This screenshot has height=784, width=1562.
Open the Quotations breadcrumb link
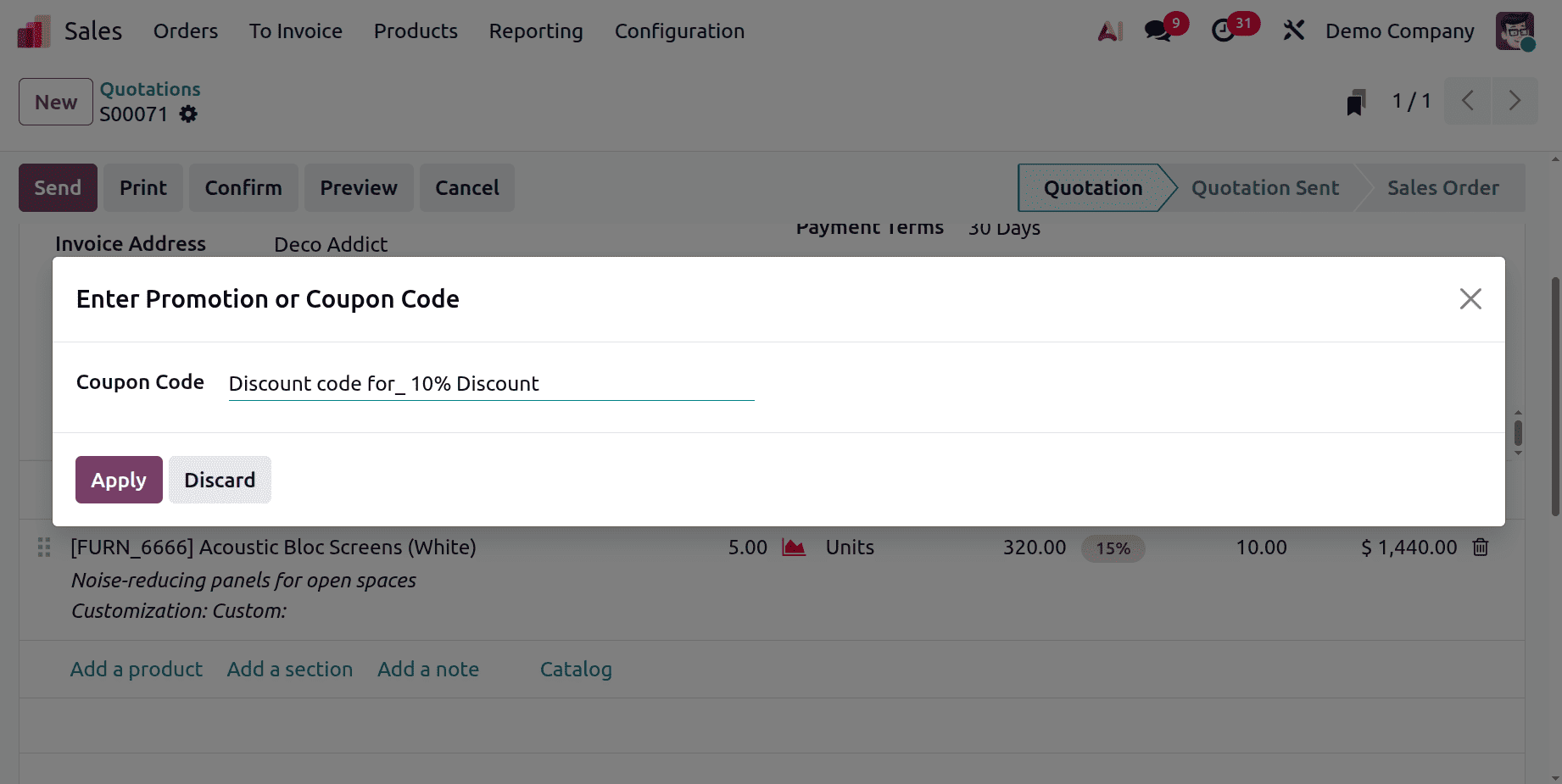tap(150, 88)
